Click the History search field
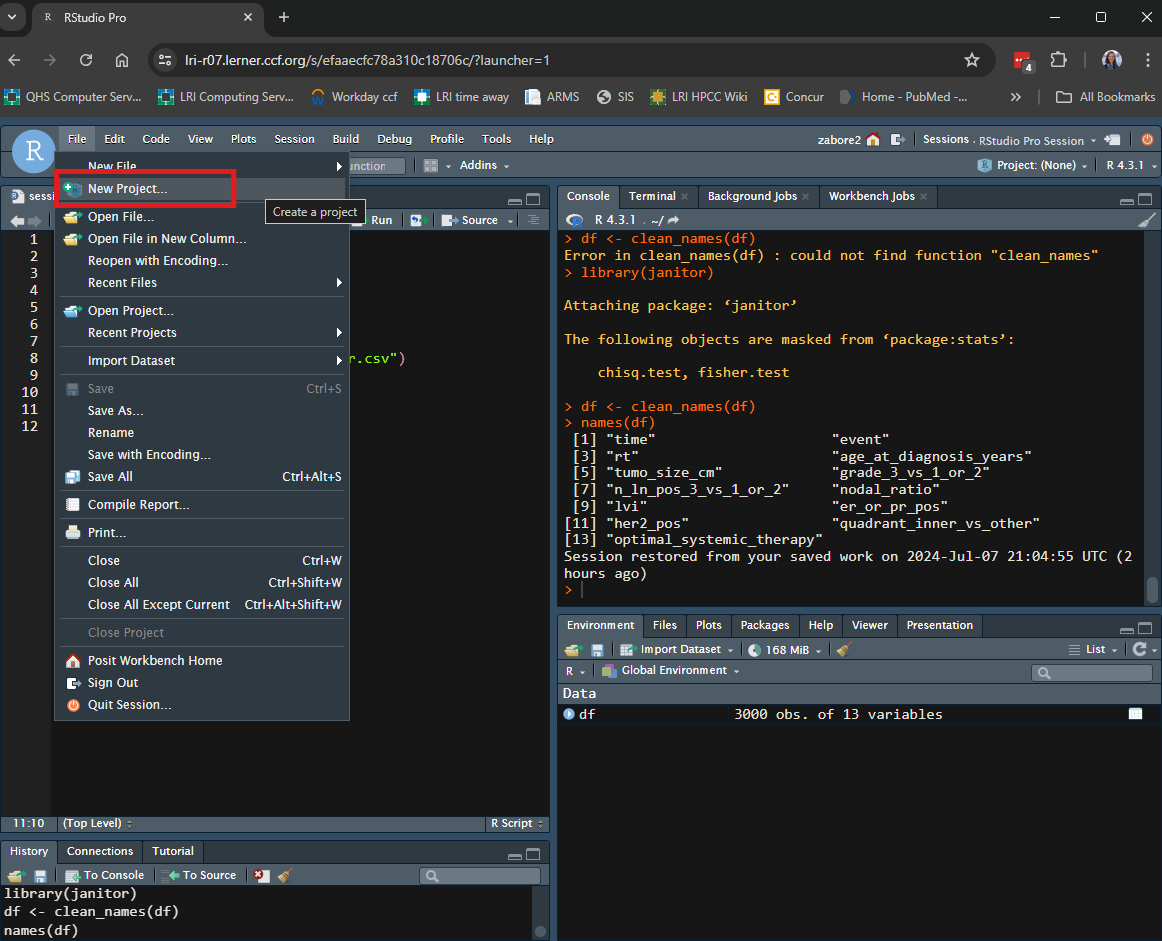 [479, 876]
